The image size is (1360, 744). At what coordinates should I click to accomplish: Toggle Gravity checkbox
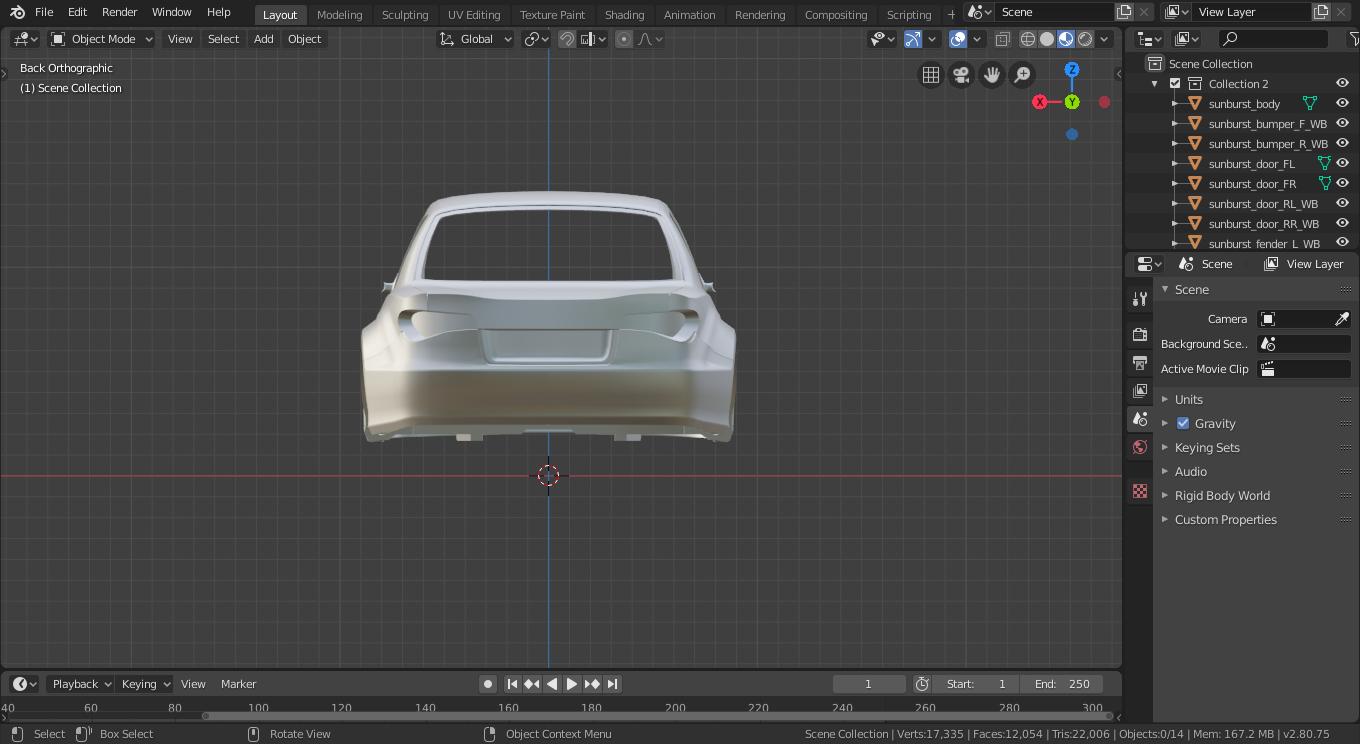point(1183,423)
